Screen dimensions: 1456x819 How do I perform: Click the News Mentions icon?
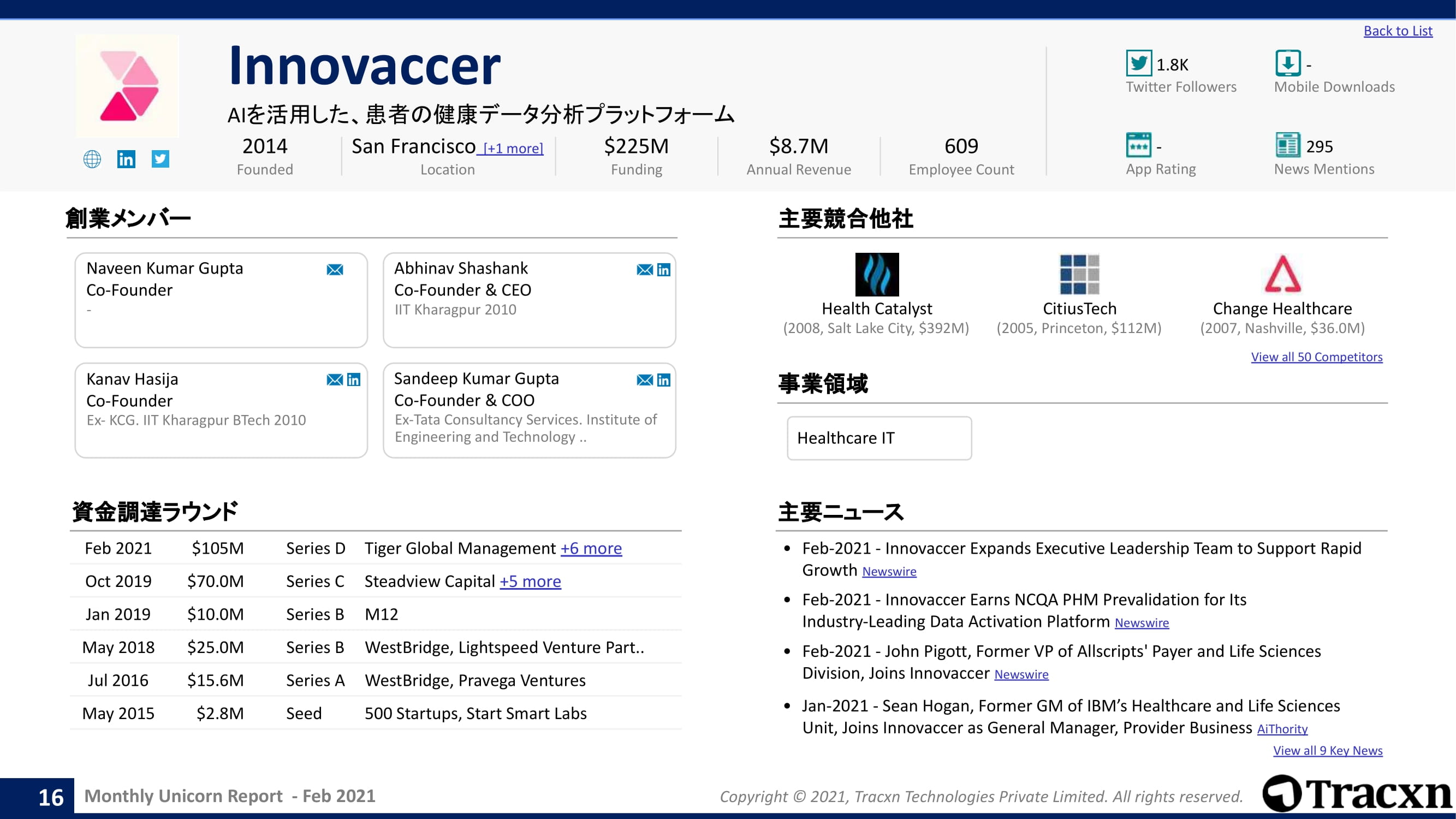pyautogui.click(x=1287, y=145)
